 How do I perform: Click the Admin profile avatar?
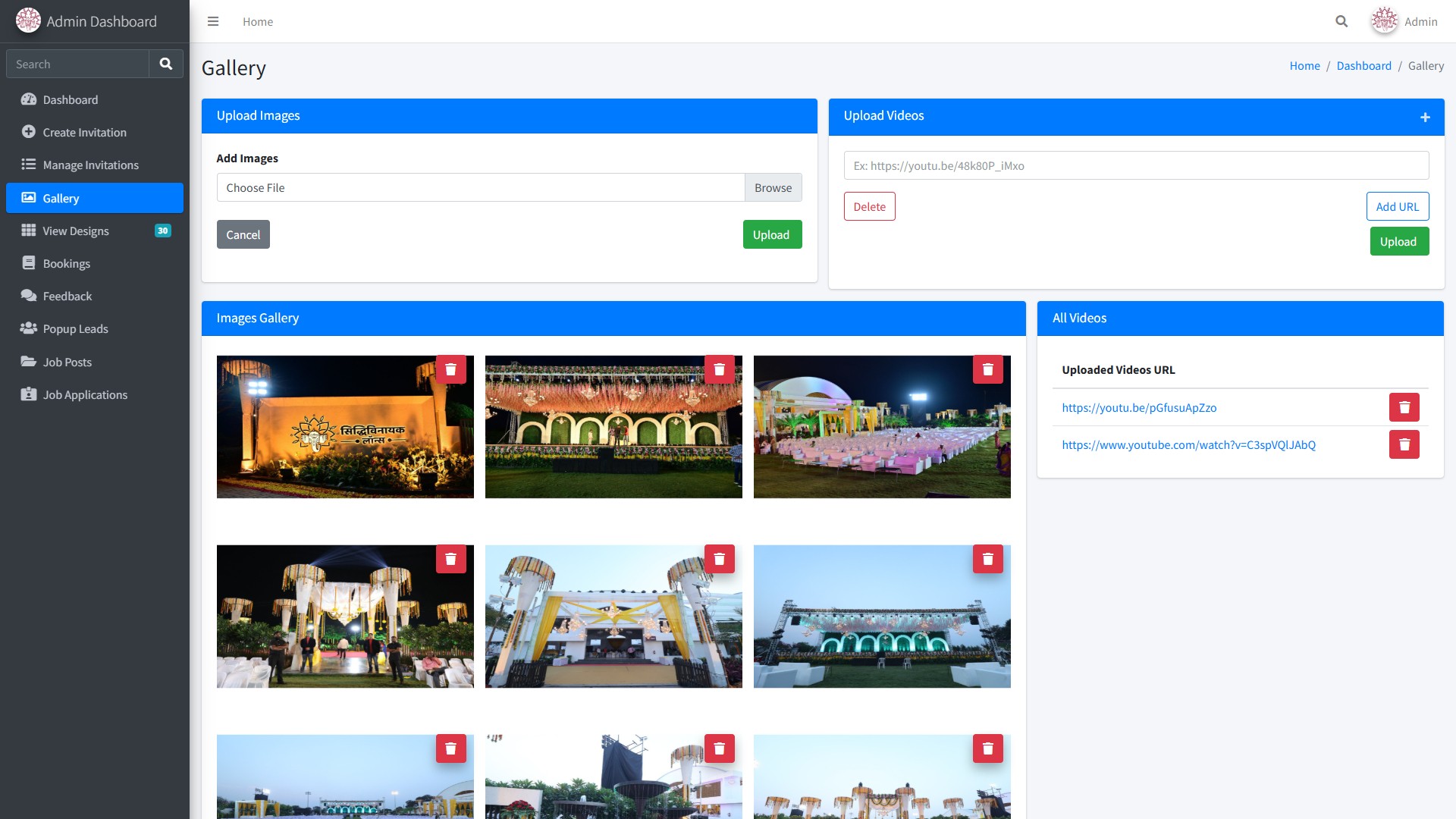pyautogui.click(x=1384, y=21)
